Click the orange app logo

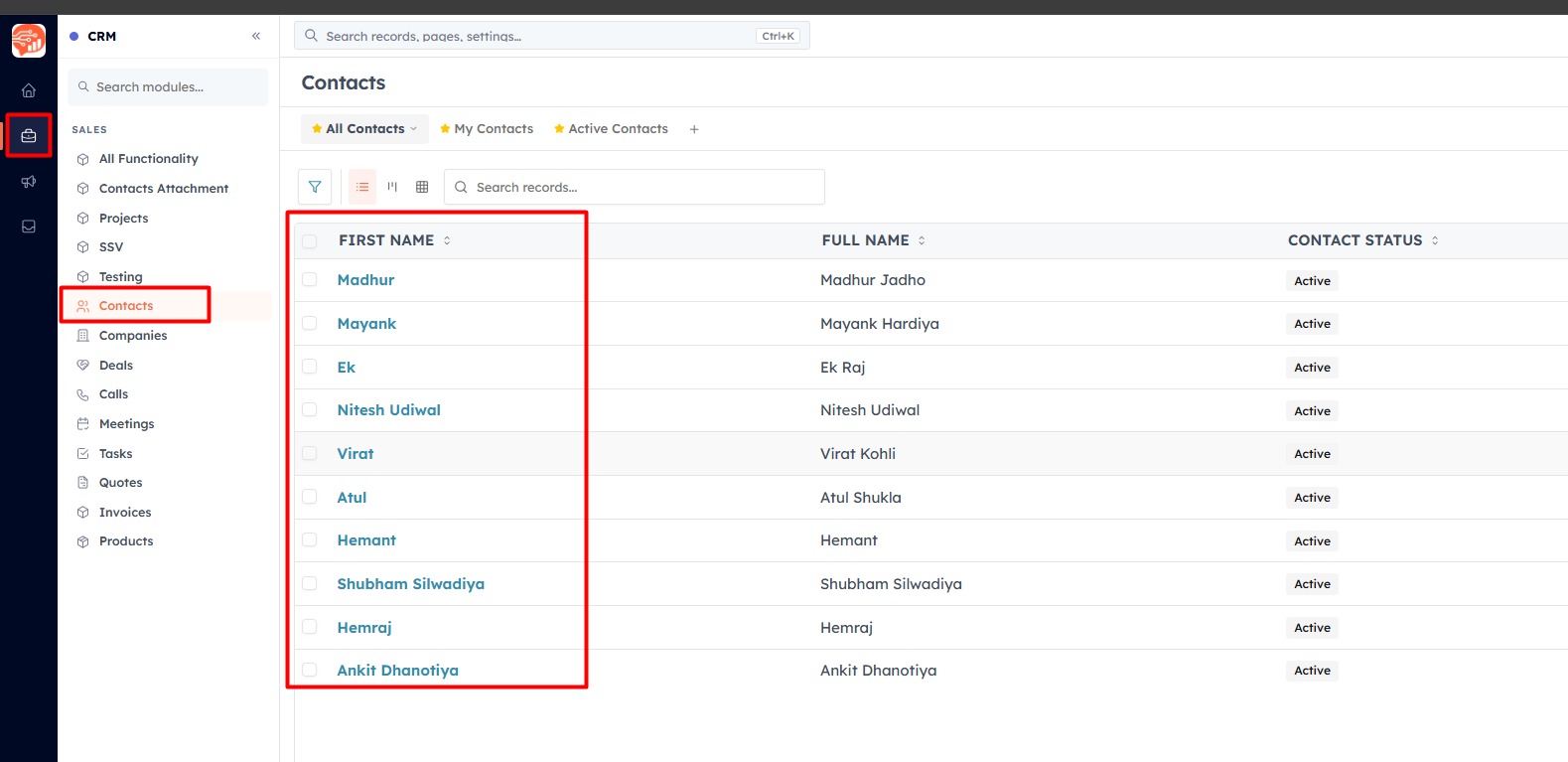(29, 41)
